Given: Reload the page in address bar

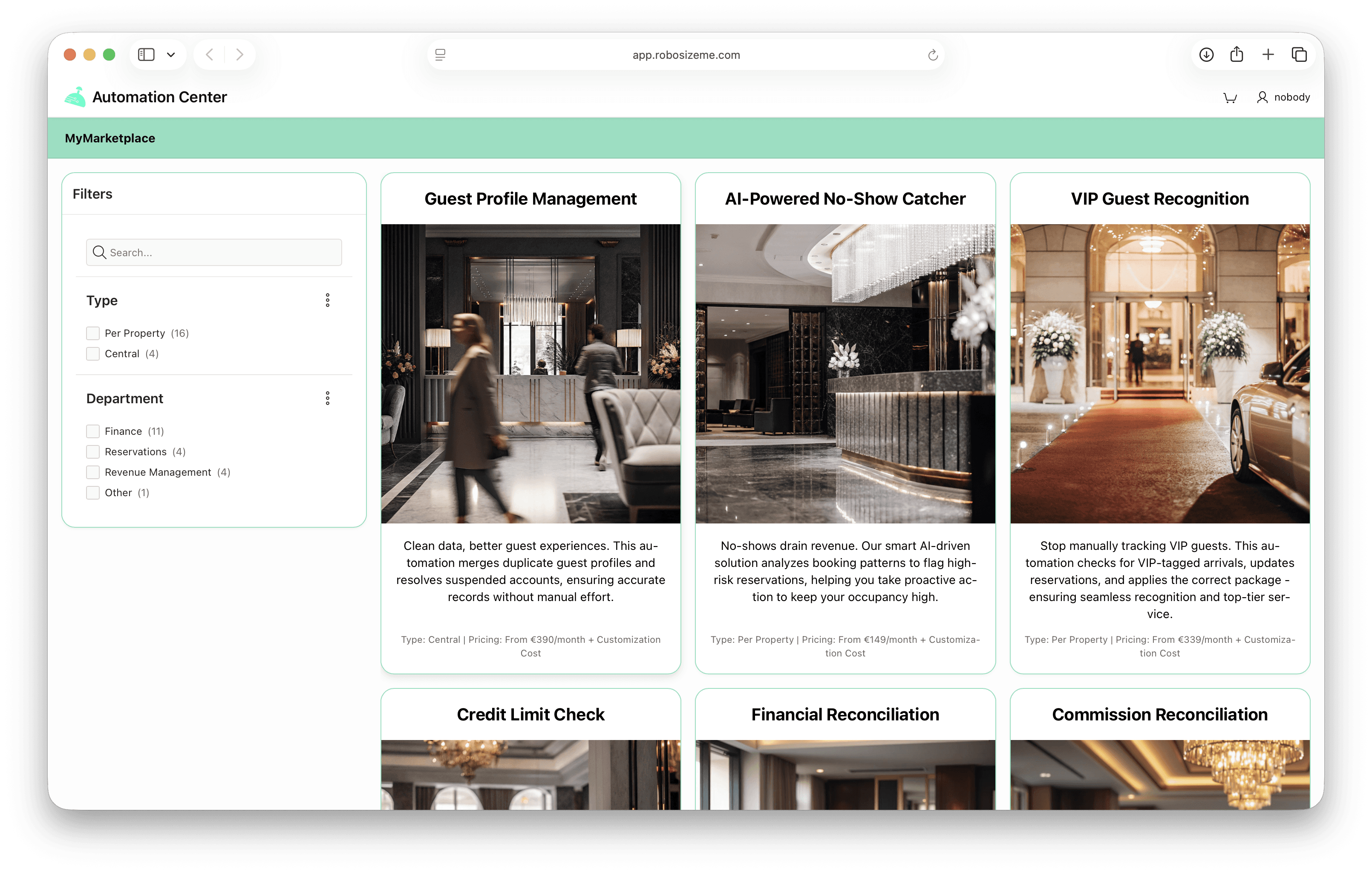Looking at the screenshot, I should [x=933, y=55].
